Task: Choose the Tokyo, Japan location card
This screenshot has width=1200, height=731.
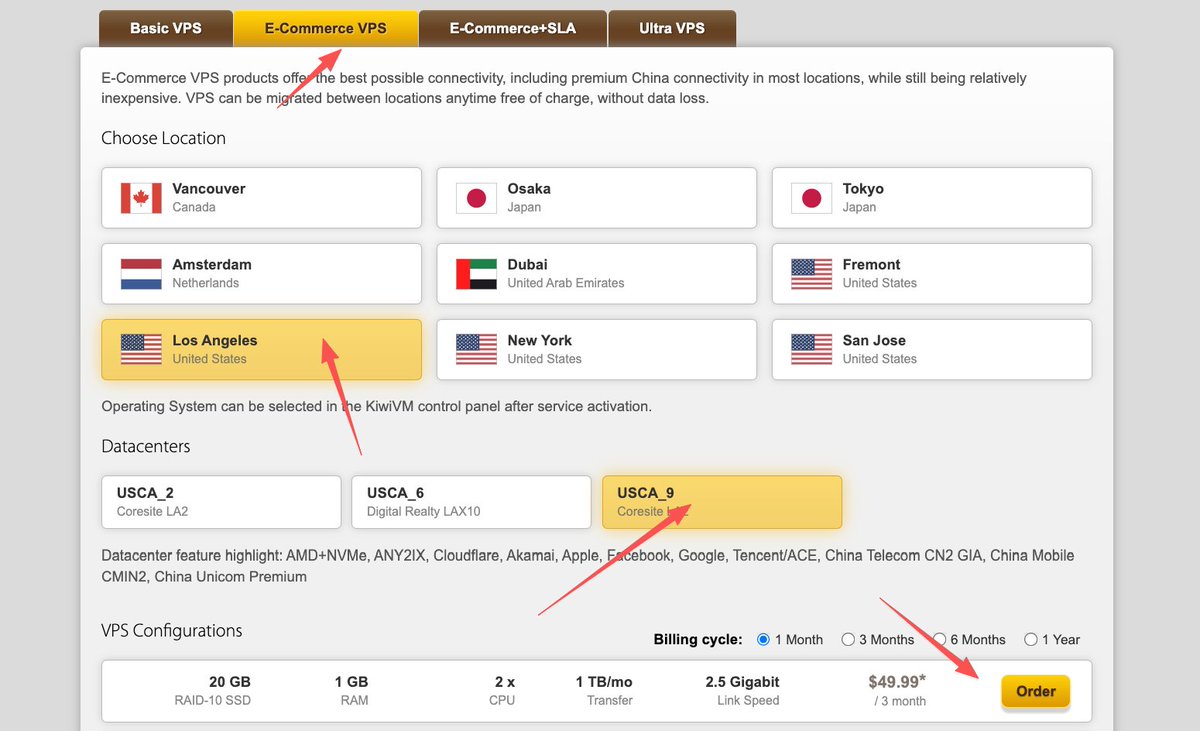Action: pyautogui.click(x=931, y=198)
